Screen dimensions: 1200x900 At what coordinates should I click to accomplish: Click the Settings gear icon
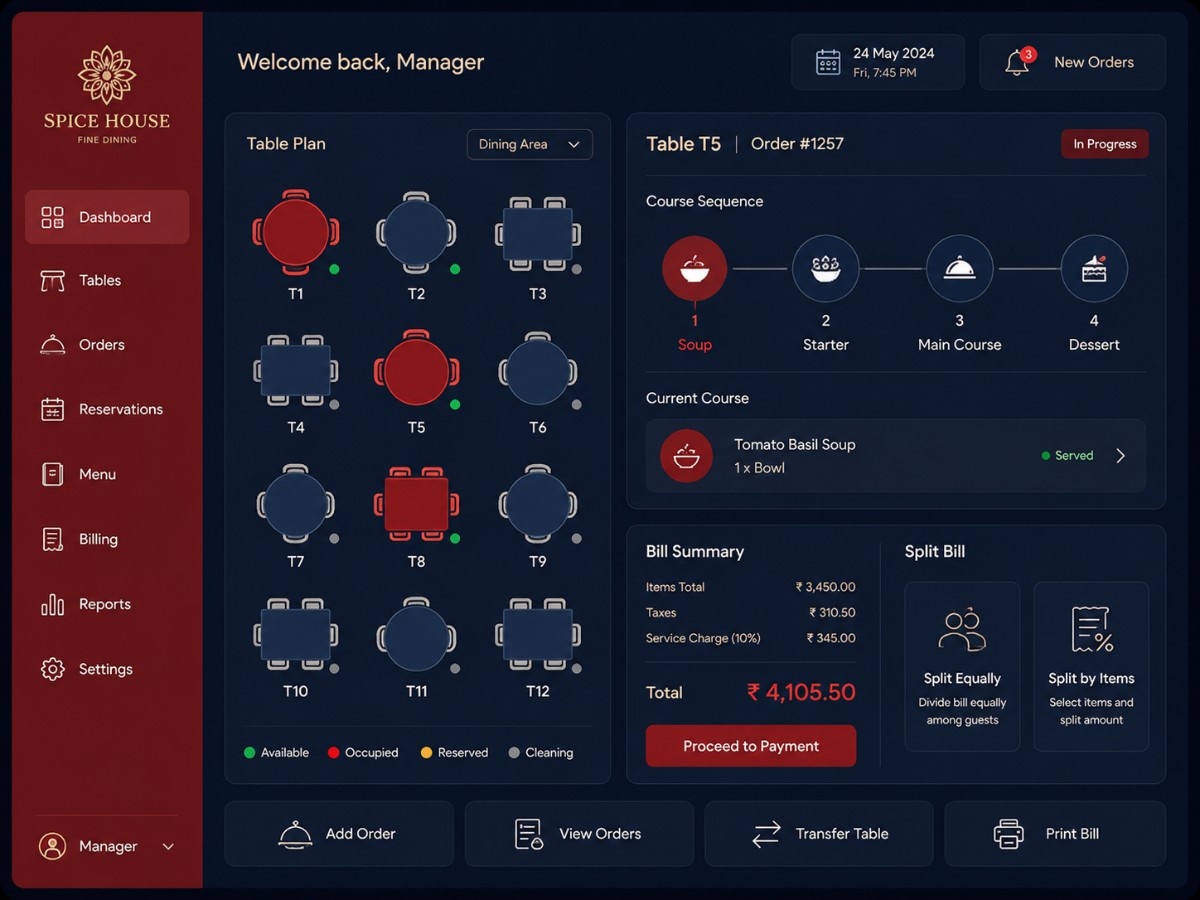[52, 669]
